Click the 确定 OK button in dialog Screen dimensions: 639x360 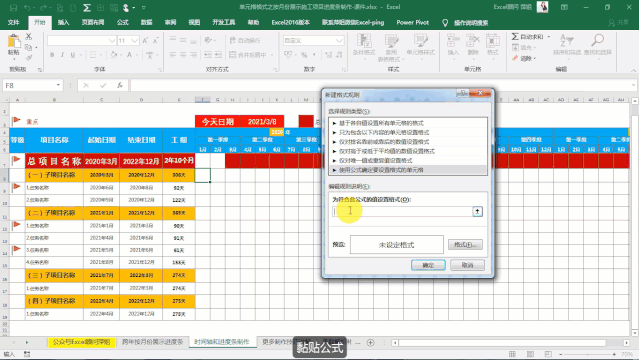coord(428,265)
